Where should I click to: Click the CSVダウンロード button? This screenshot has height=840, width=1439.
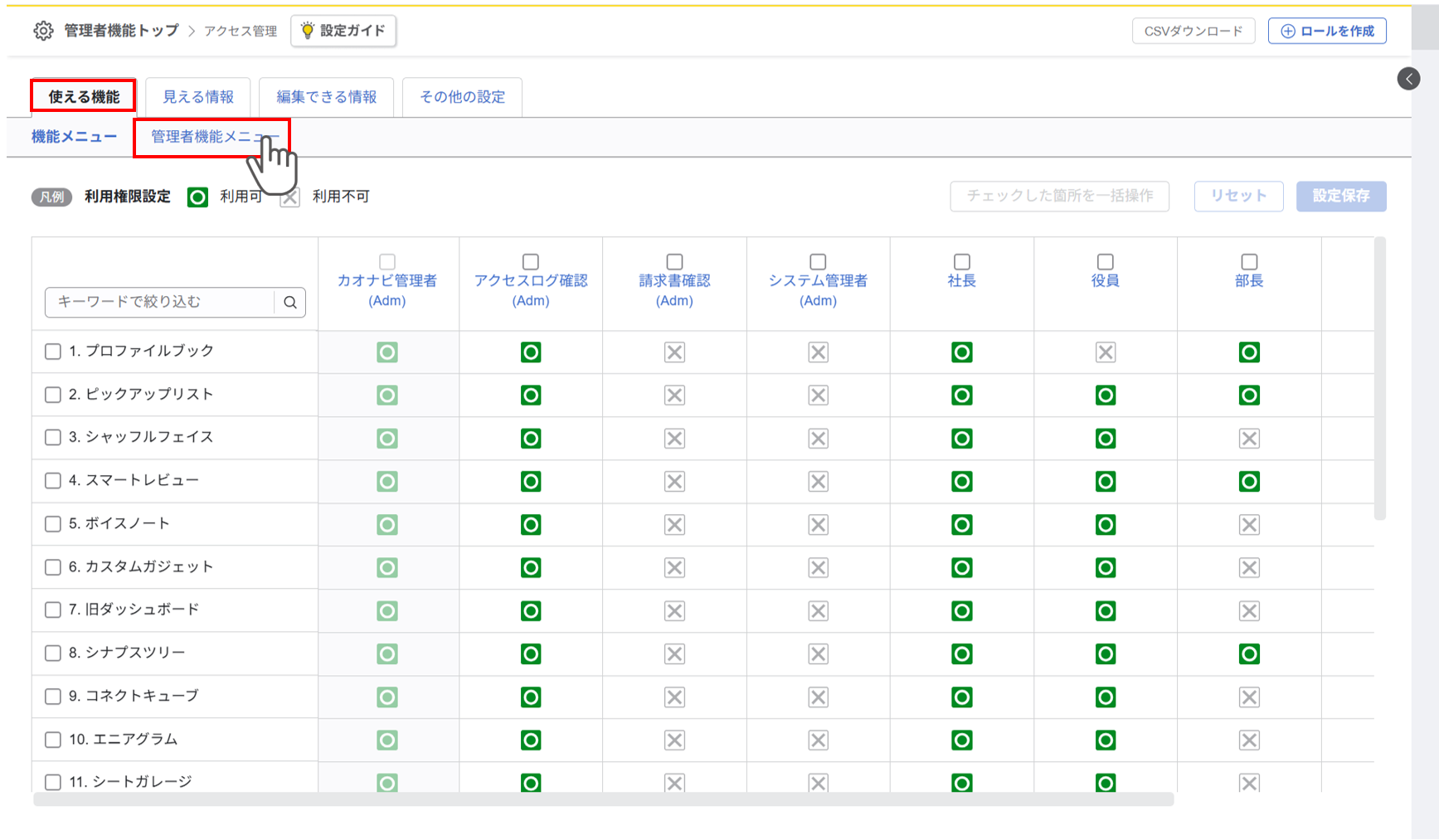[1193, 31]
